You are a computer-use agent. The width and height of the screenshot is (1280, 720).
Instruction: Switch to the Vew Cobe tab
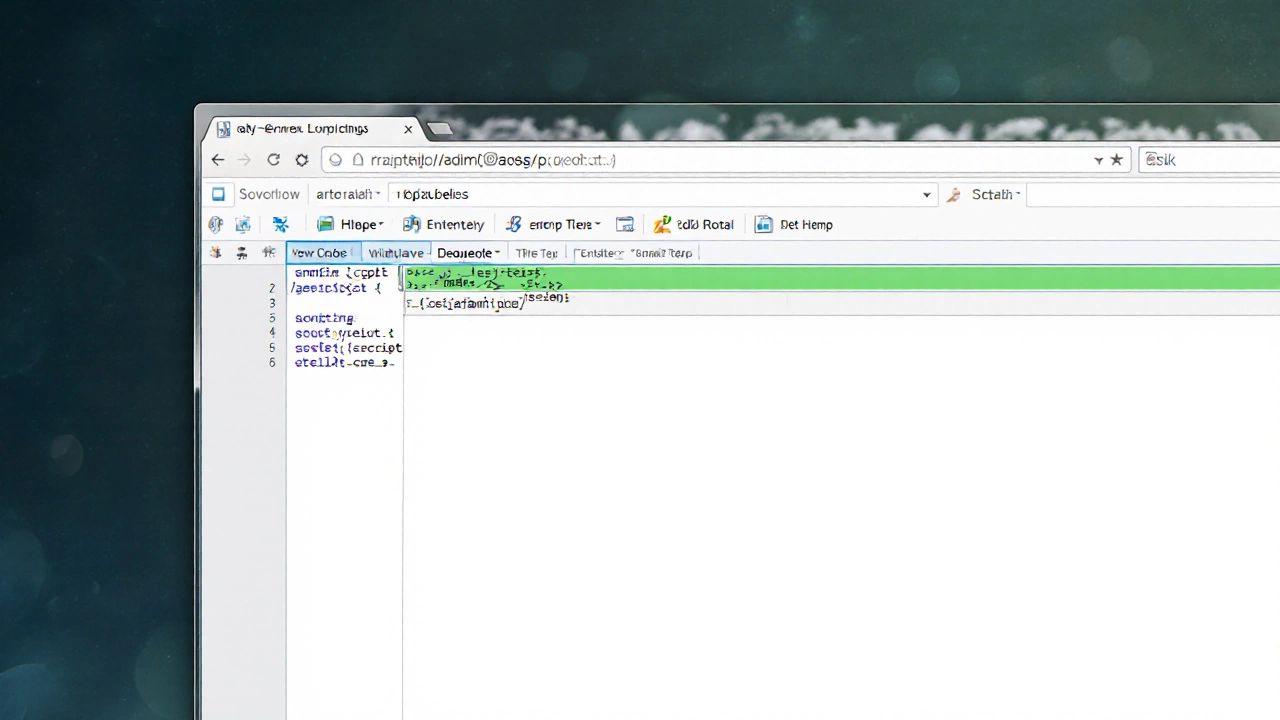point(319,253)
